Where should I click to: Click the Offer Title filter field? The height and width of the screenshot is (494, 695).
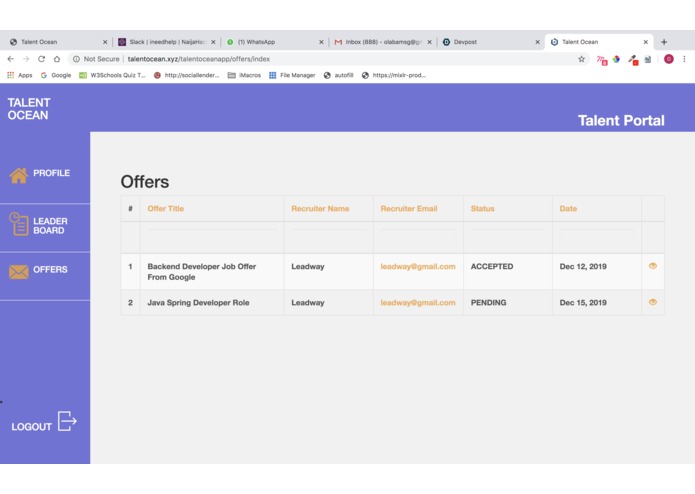[212, 237]
